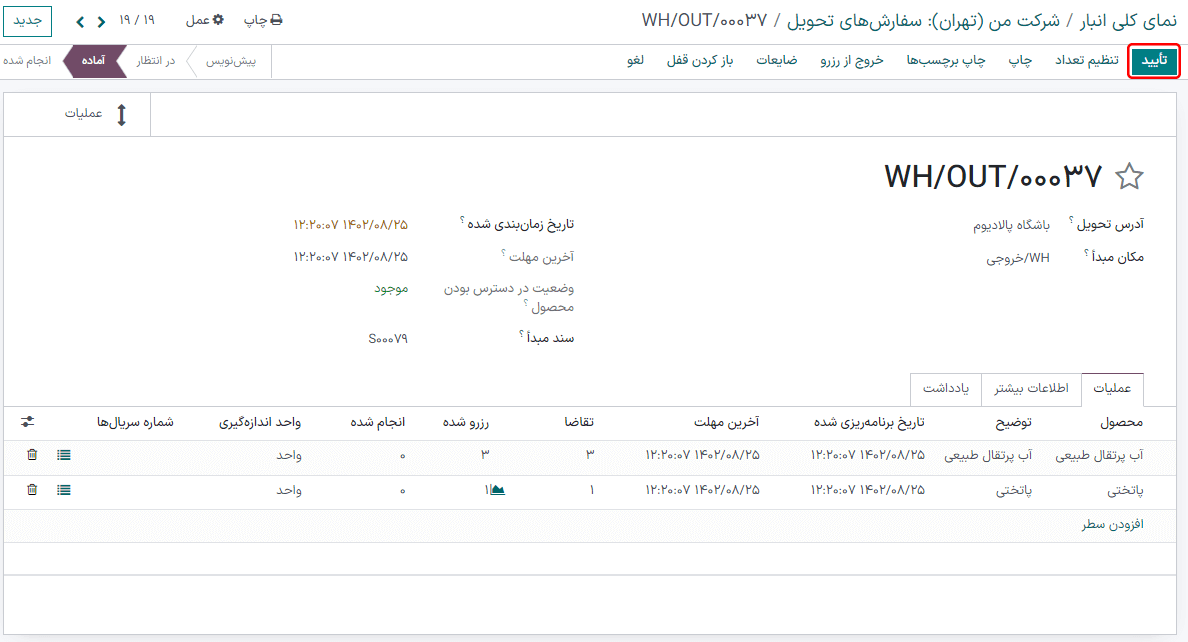Switch to the اطلاعات بیشتر tab
1188x642 pixels.
click(1031, 389)
